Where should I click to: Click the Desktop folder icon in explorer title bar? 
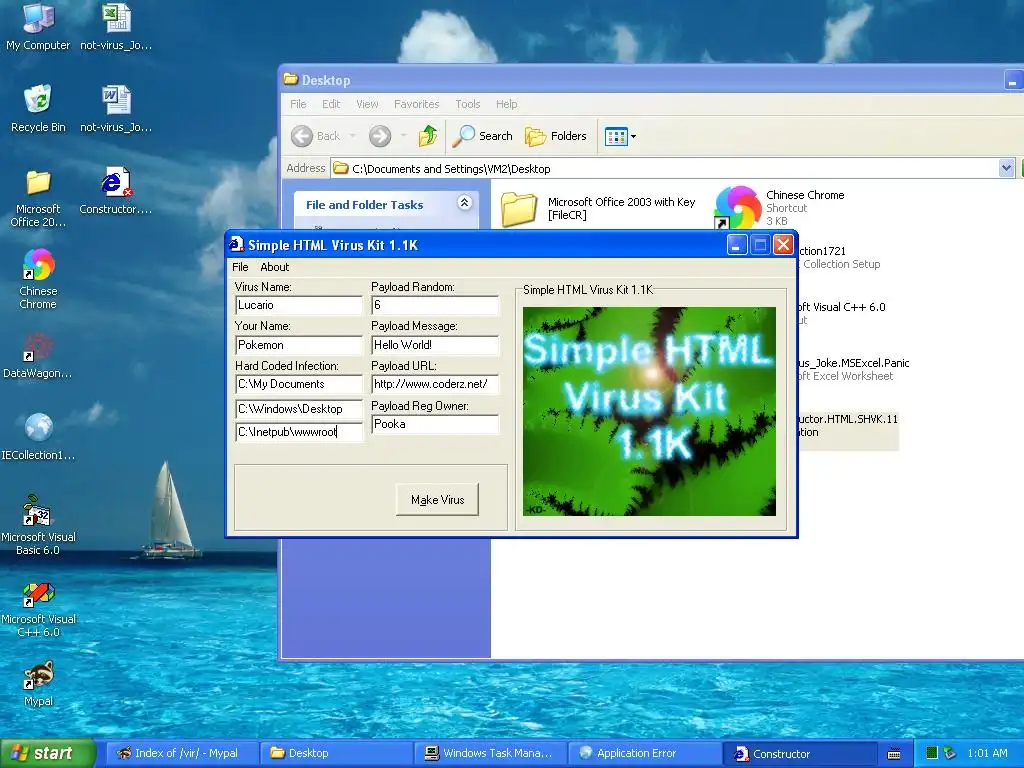[x=291, y=80]
